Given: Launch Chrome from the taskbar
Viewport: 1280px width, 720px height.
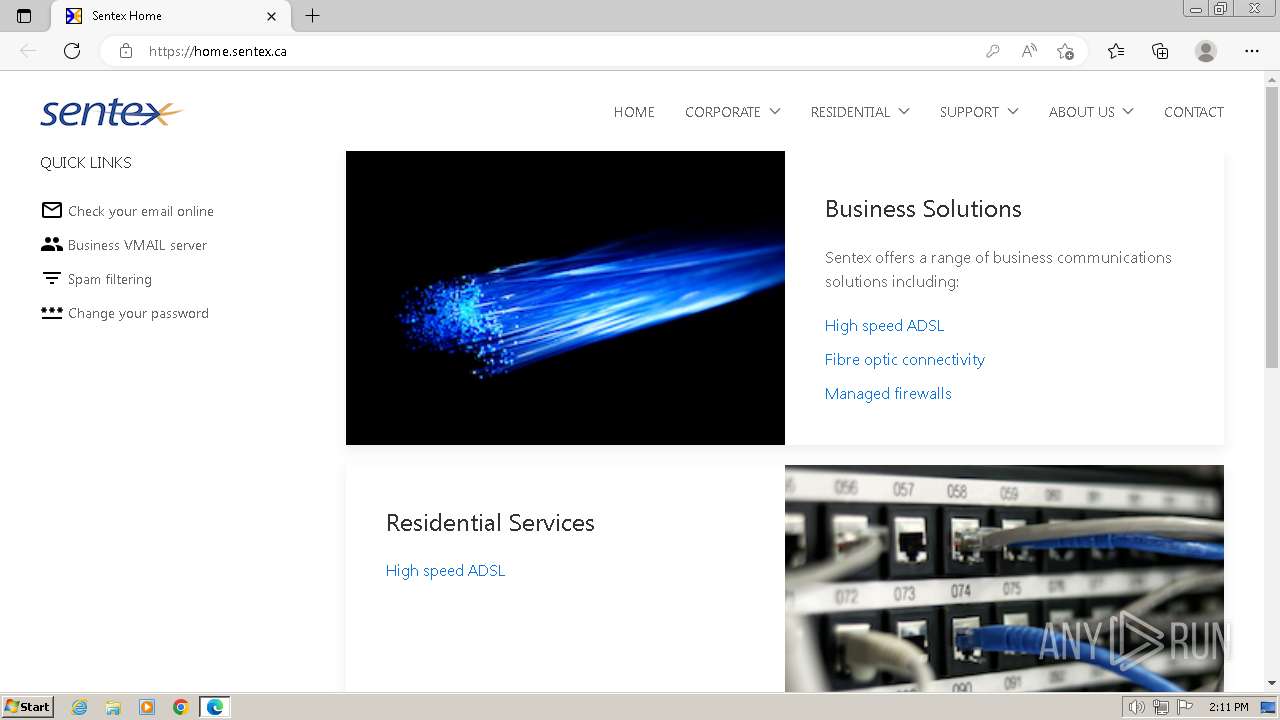Looking at the screenshot, I should click(180, 707).
